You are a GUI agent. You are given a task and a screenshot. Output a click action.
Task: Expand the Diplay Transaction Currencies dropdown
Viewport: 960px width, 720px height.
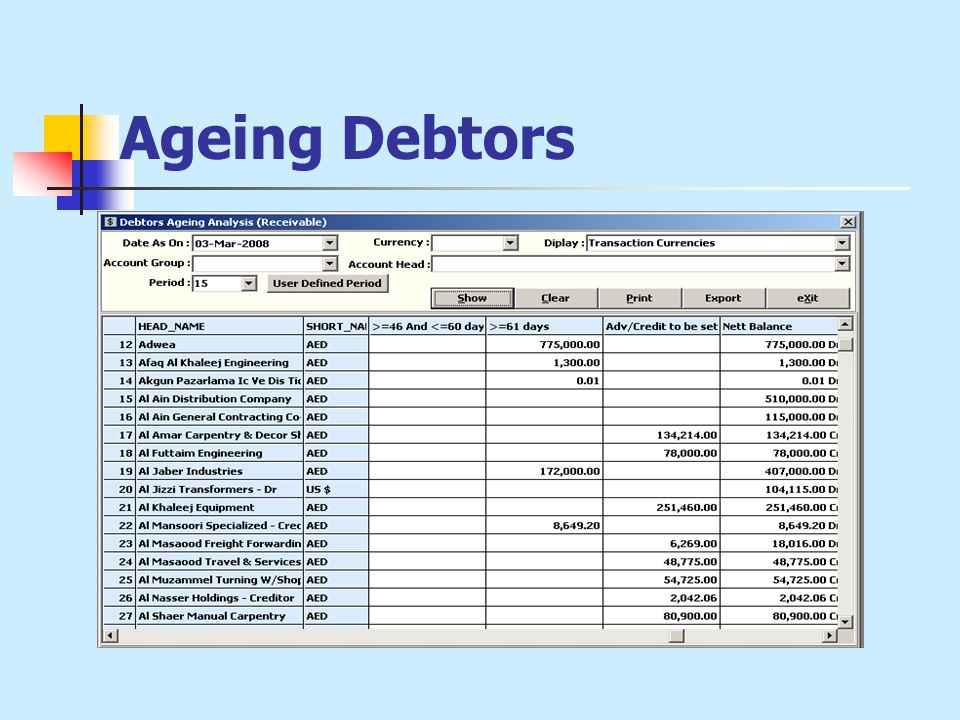click(842, 243)
